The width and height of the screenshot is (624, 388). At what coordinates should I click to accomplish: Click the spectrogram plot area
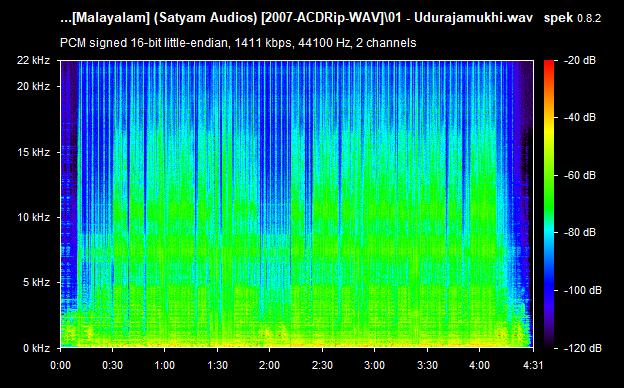pos(297,204)
